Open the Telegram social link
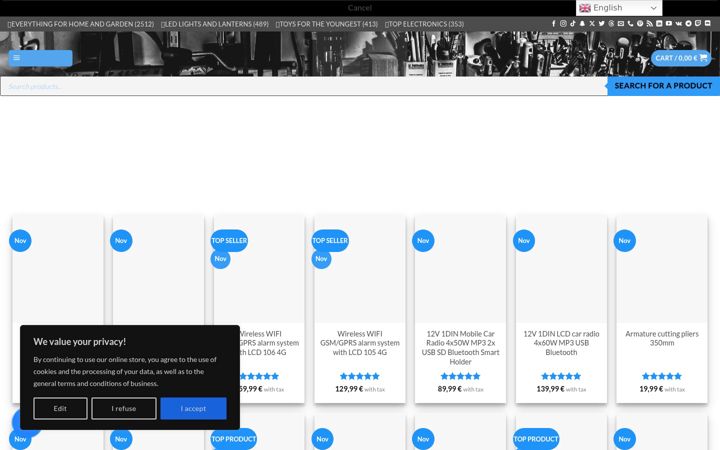 tap(688, 23)
